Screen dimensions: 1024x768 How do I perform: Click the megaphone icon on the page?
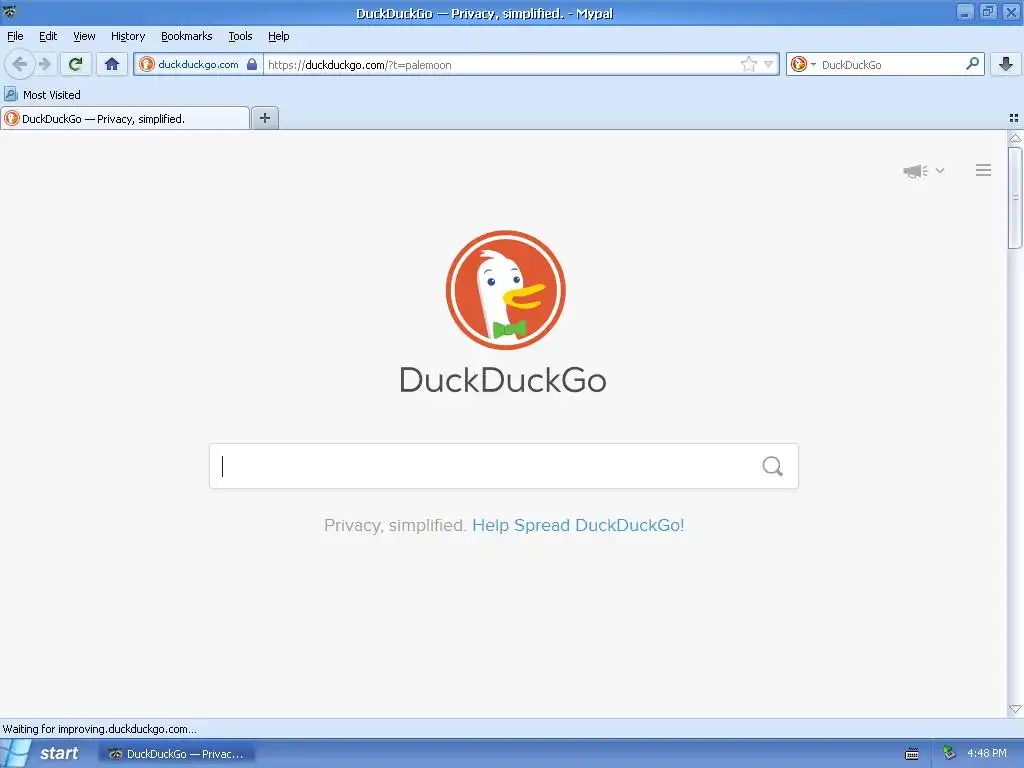click(x=915, y=171)
